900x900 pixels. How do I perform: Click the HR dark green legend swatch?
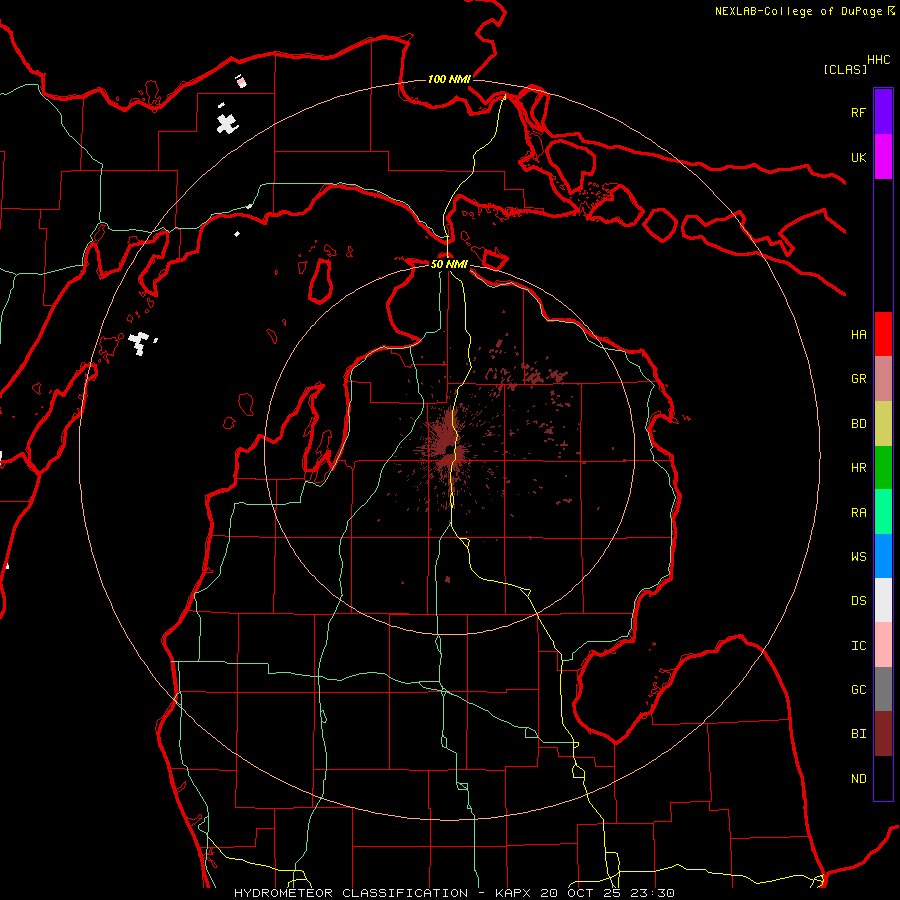883,468
